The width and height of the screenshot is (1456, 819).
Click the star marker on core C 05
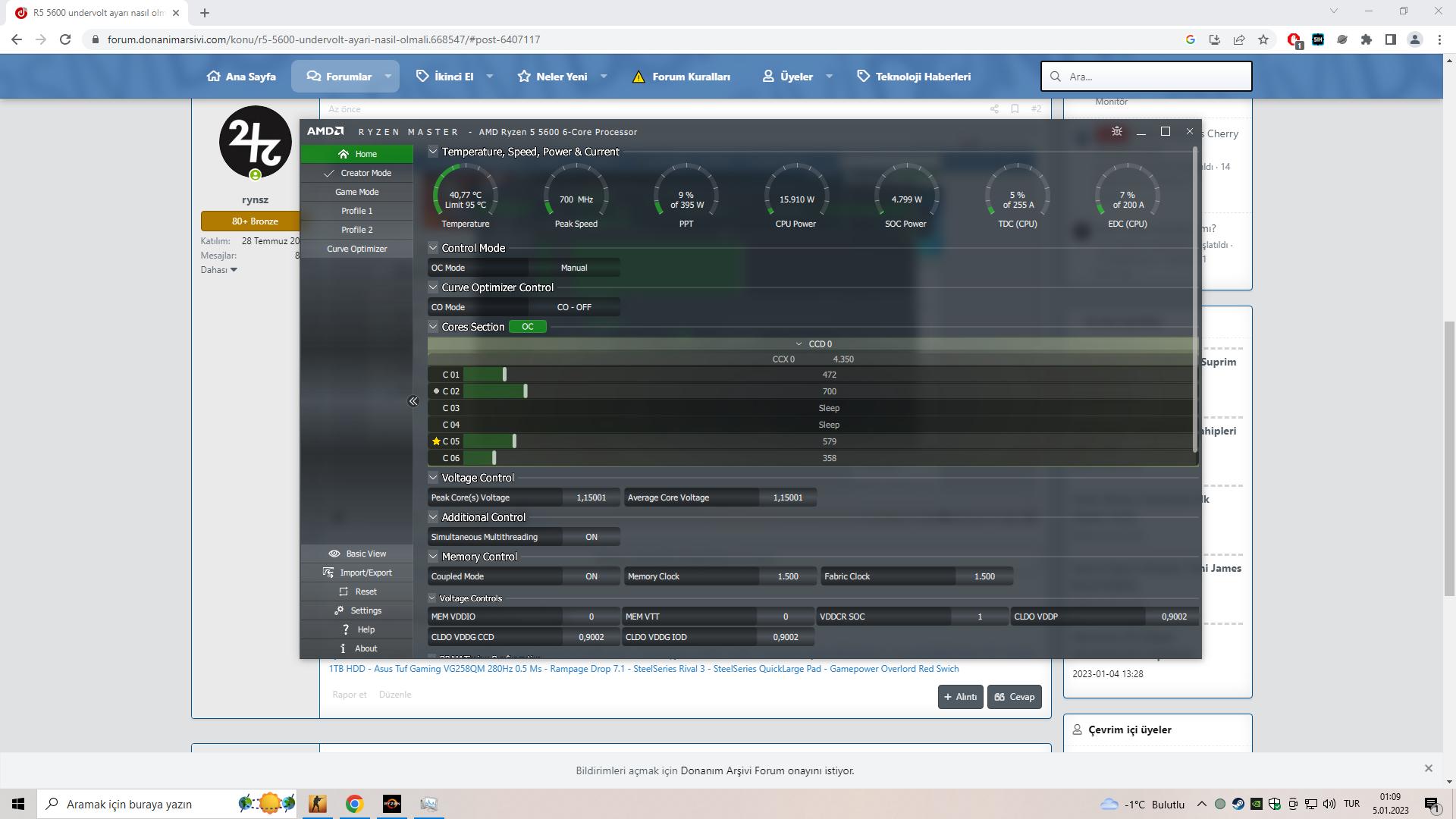tap(436, 441)
